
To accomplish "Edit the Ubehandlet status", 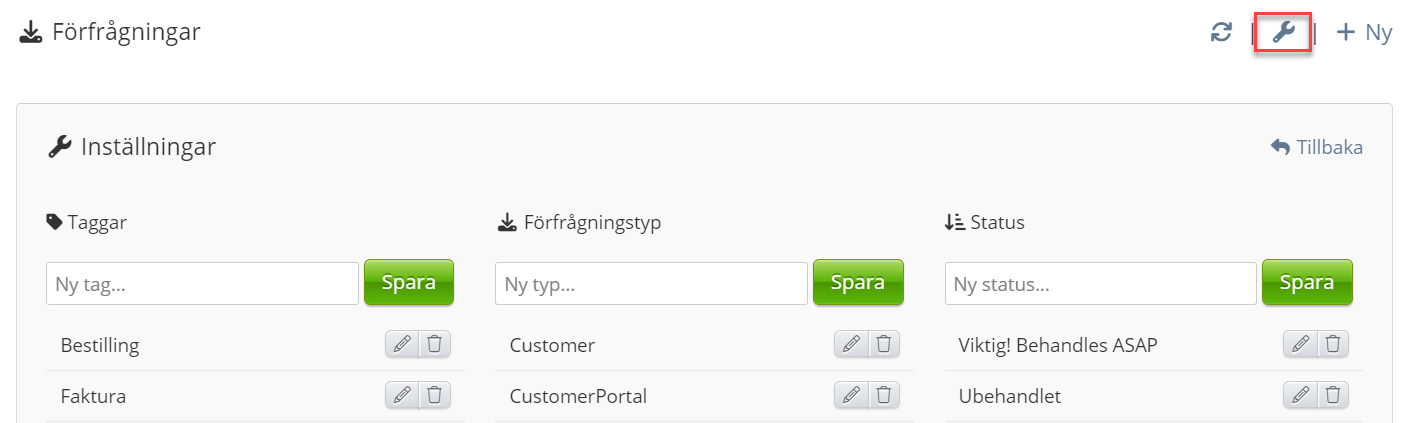I will point(1300,395).
